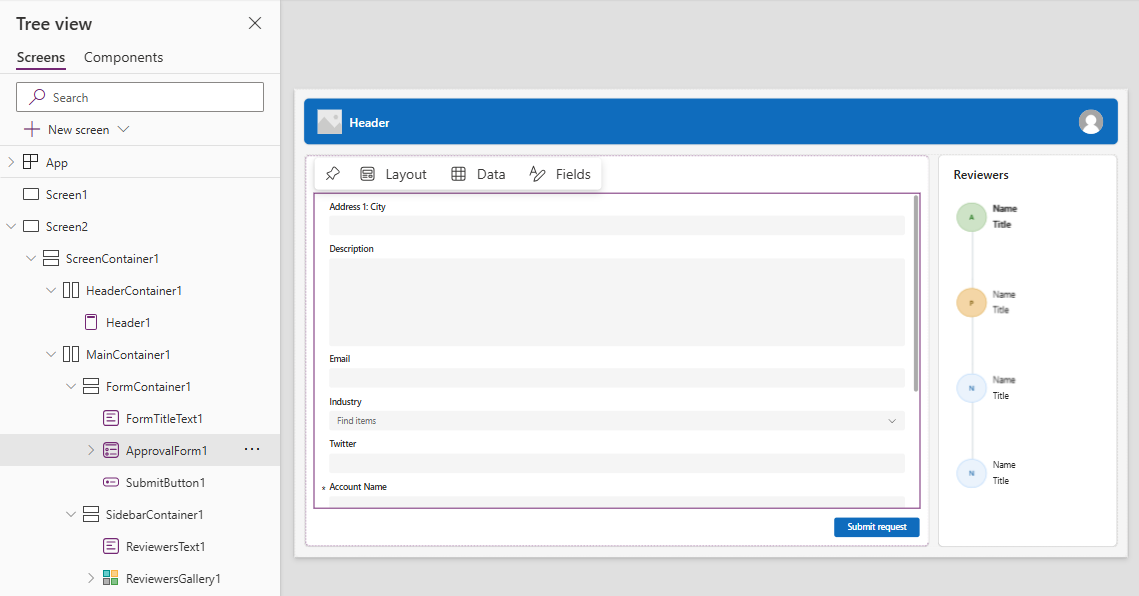Click the MainContainer1 container icon

click(x=71, y=354)
